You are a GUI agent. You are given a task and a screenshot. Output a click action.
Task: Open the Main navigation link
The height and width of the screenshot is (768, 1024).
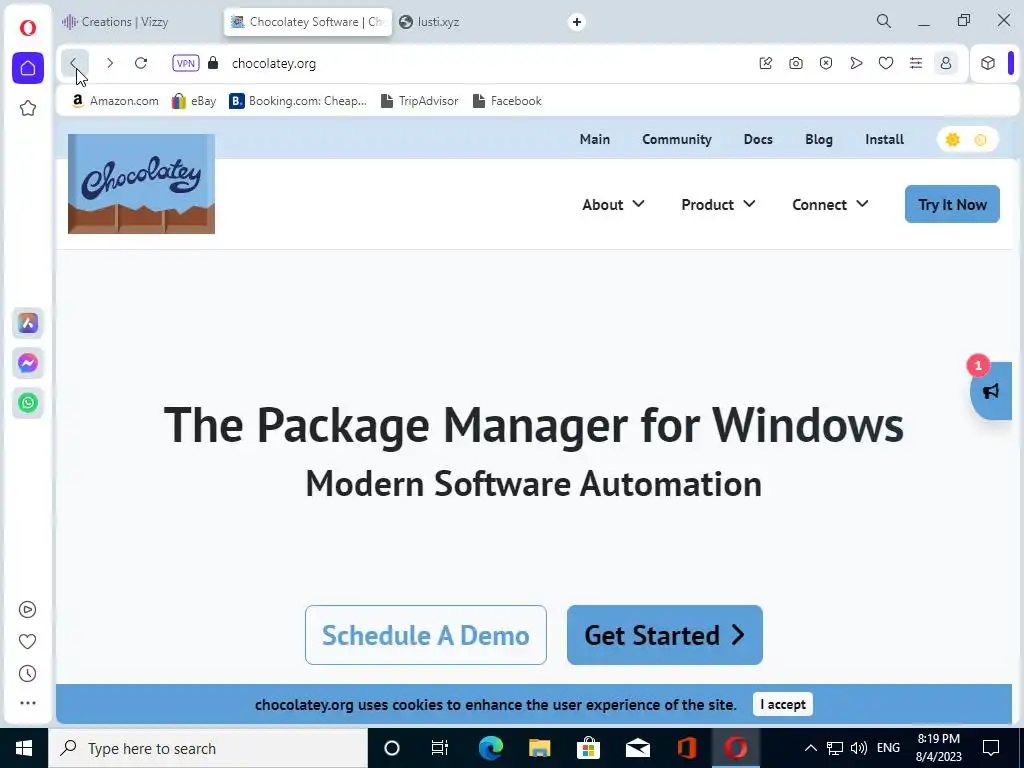click(595, 139)
